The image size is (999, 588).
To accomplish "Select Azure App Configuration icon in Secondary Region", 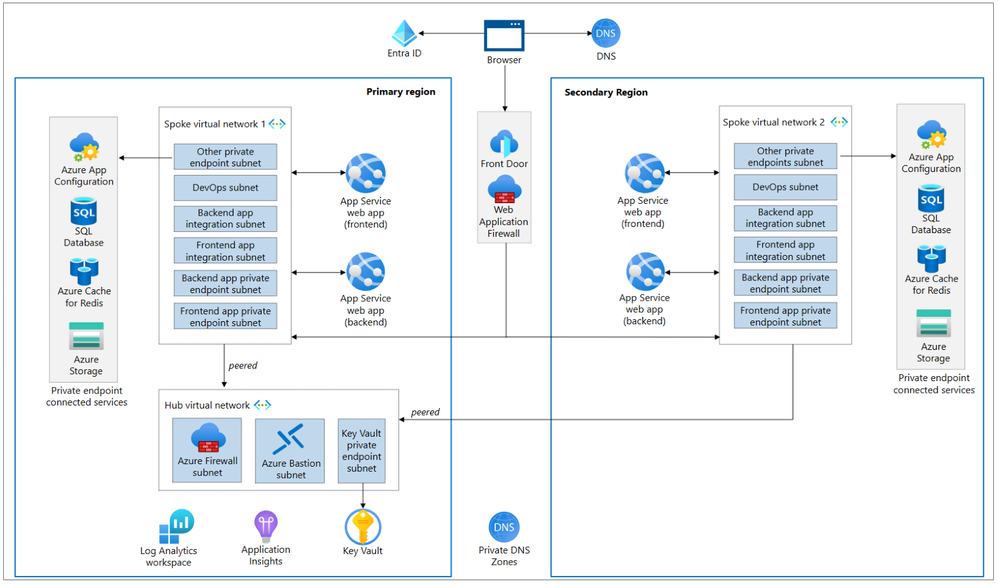I will click(931, 134).
